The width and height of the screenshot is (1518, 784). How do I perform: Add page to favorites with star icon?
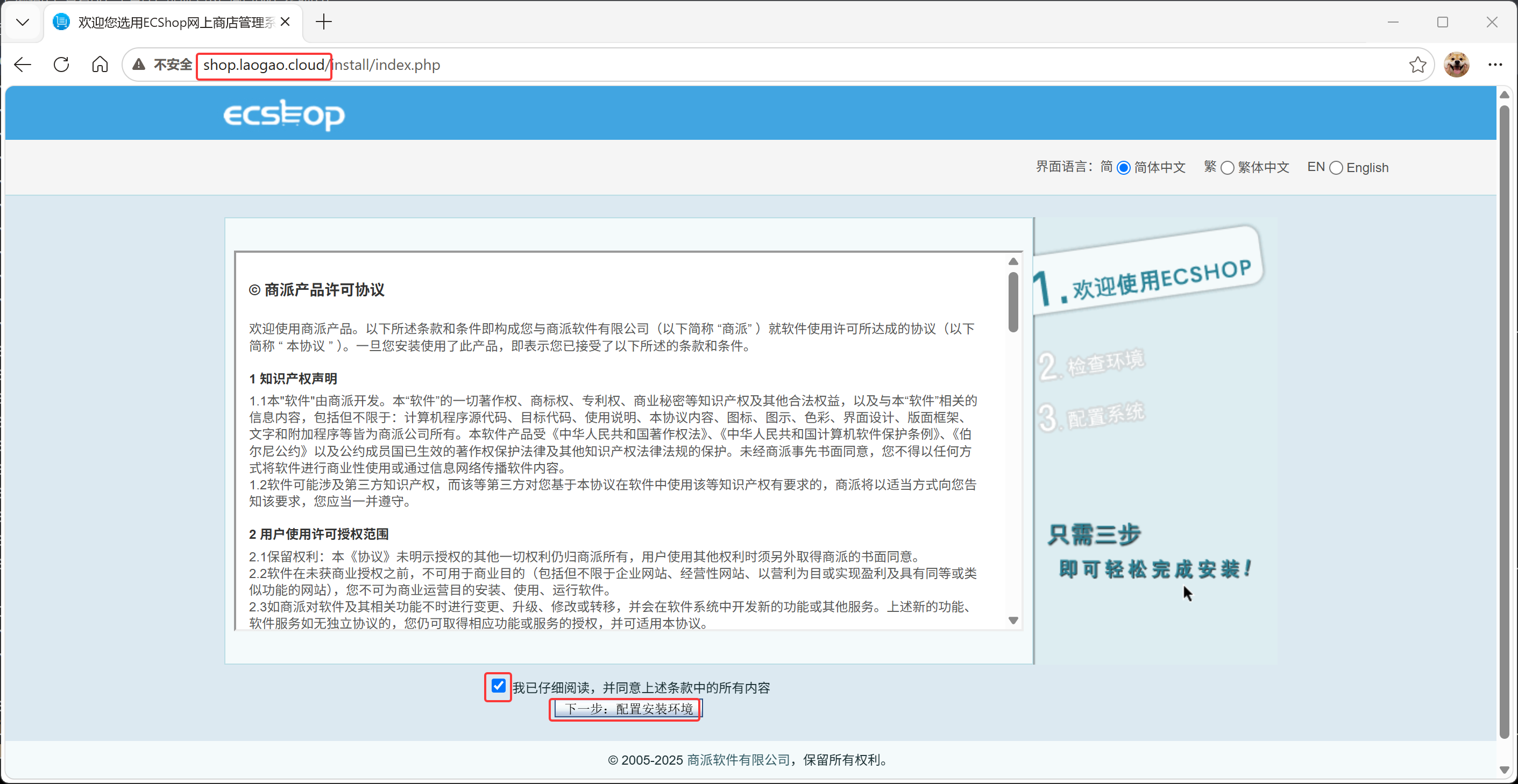tap(1418, 64)
